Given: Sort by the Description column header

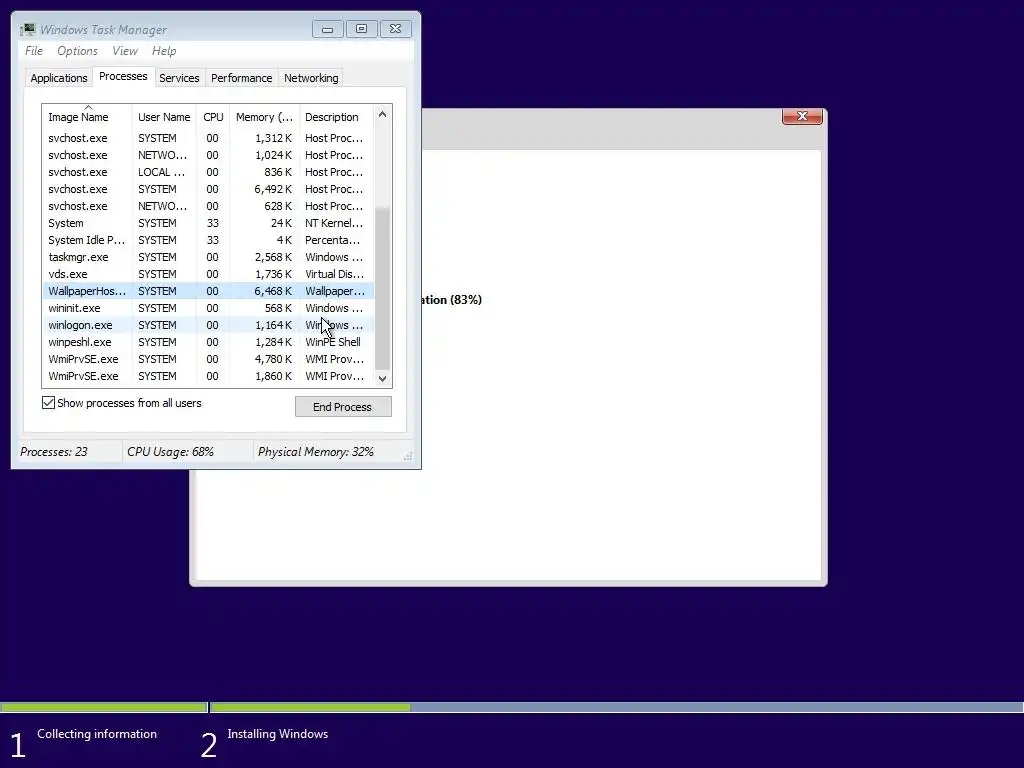Looking at the screenshot, I should coord(336,117).
